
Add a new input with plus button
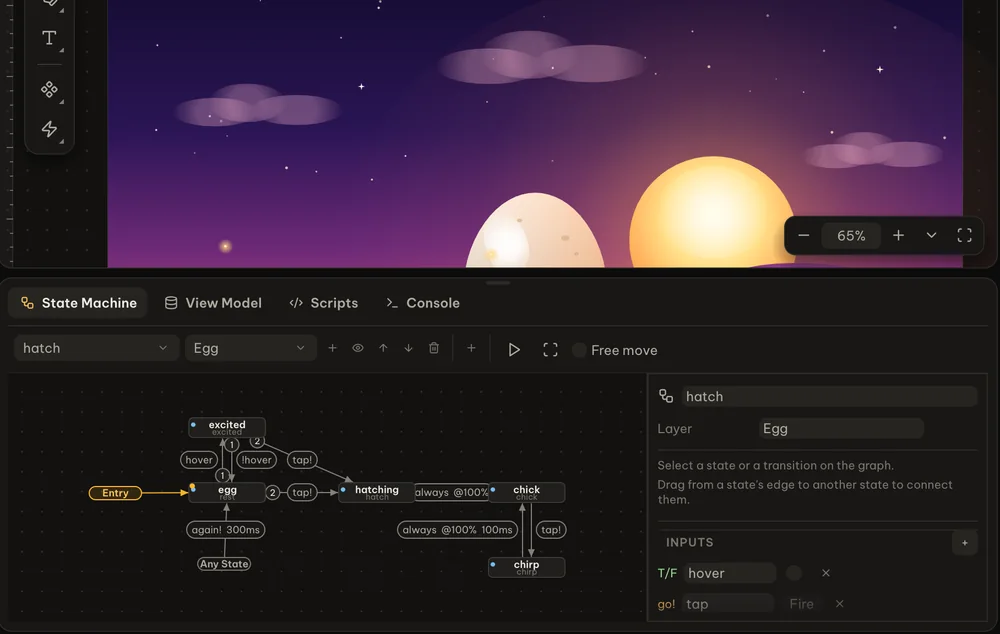(964, 543)
